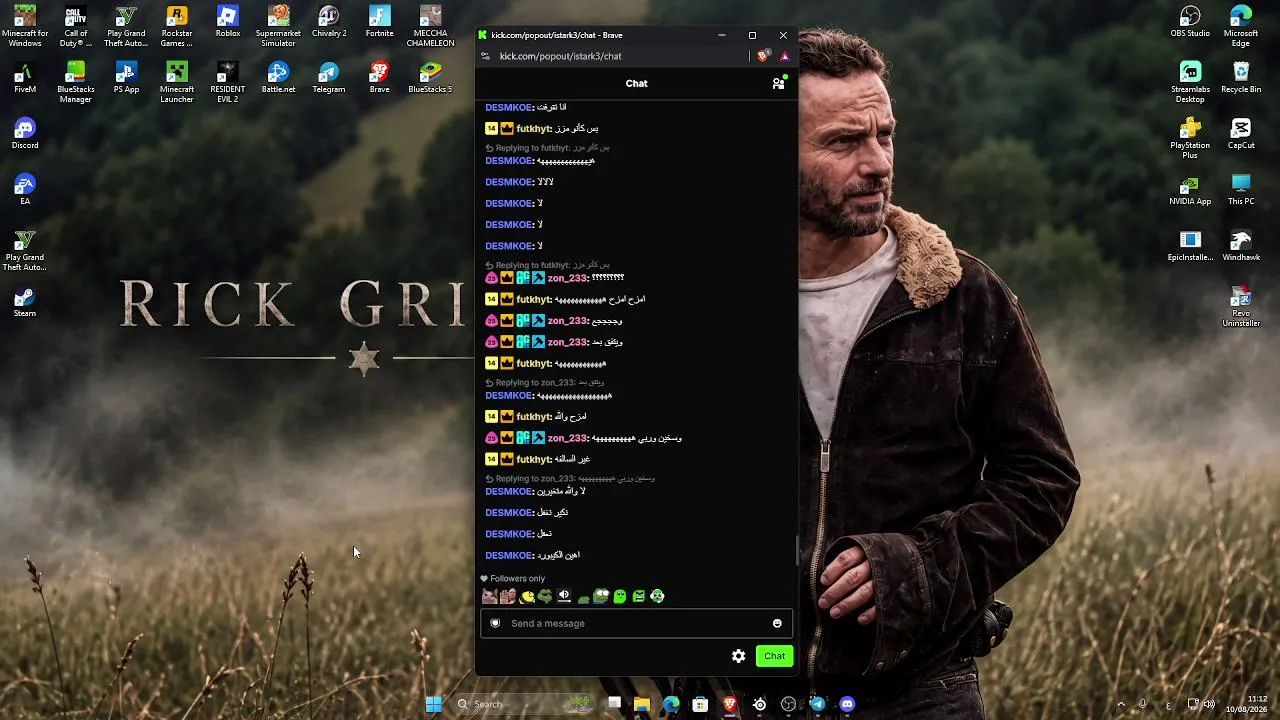
Task: Click the green Chat send button
Action: [774, 656]
